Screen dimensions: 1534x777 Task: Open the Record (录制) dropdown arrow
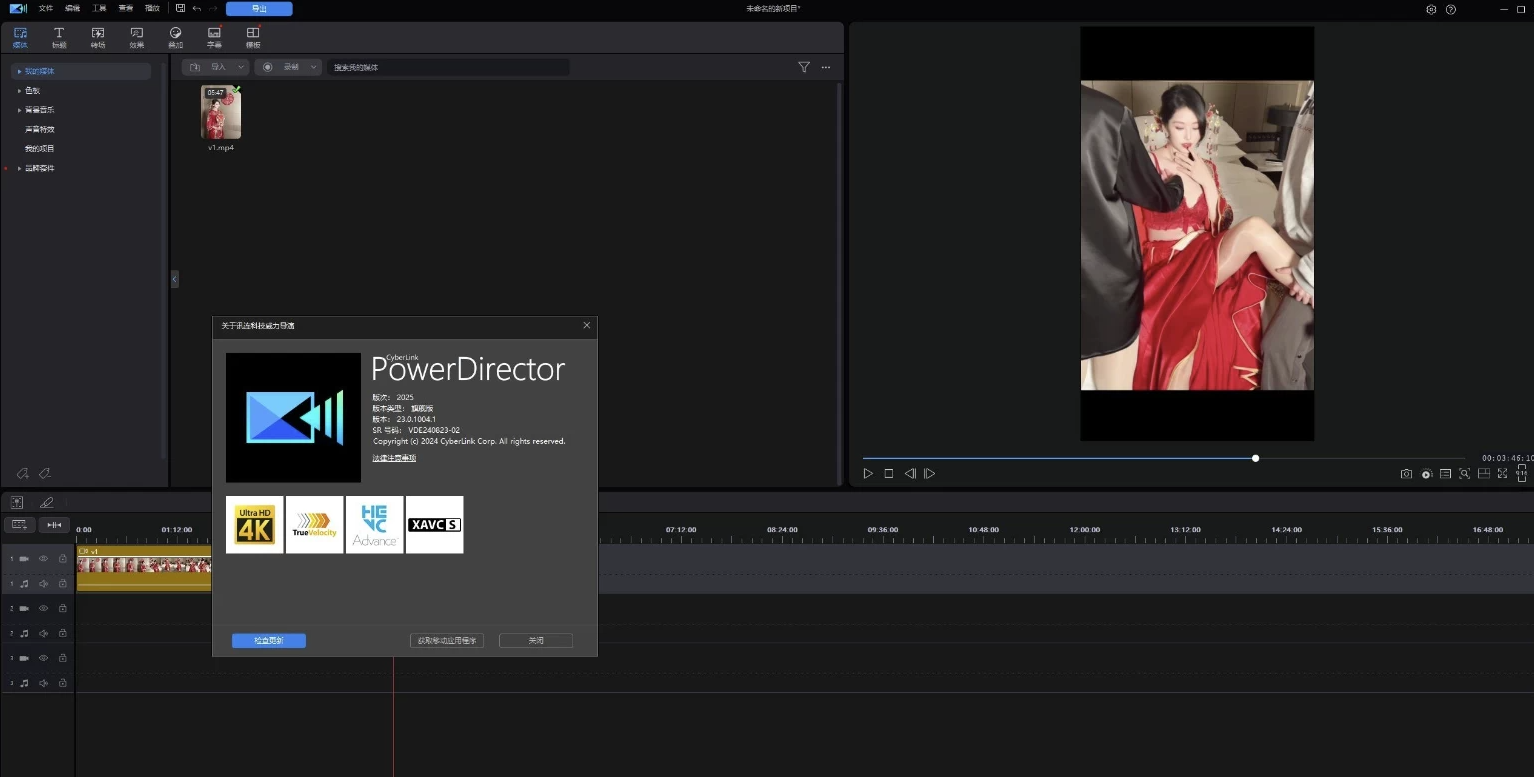click(312, 67)
